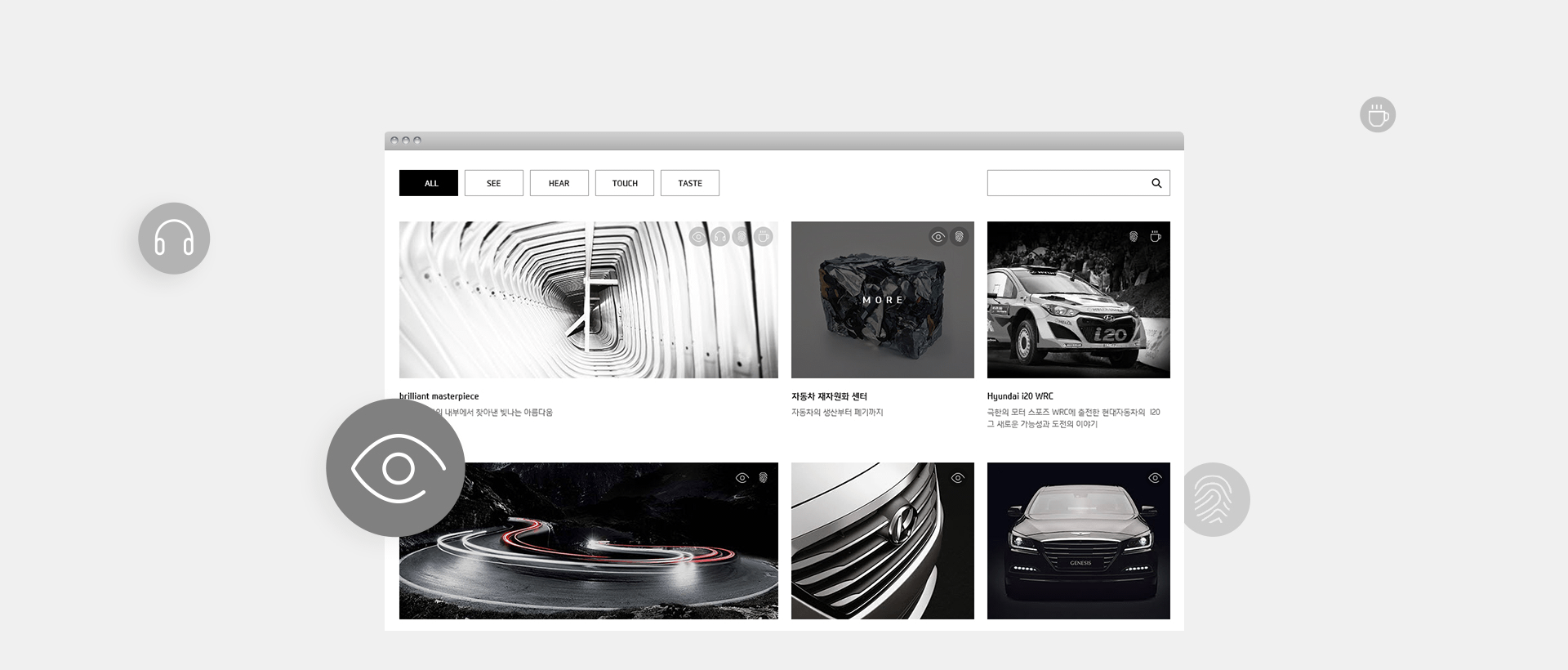The width and height of the screenshot is (1568, 670).
Task: Click the 'Hyundai i20 WRC' title
Action: tap(1020, 396)
